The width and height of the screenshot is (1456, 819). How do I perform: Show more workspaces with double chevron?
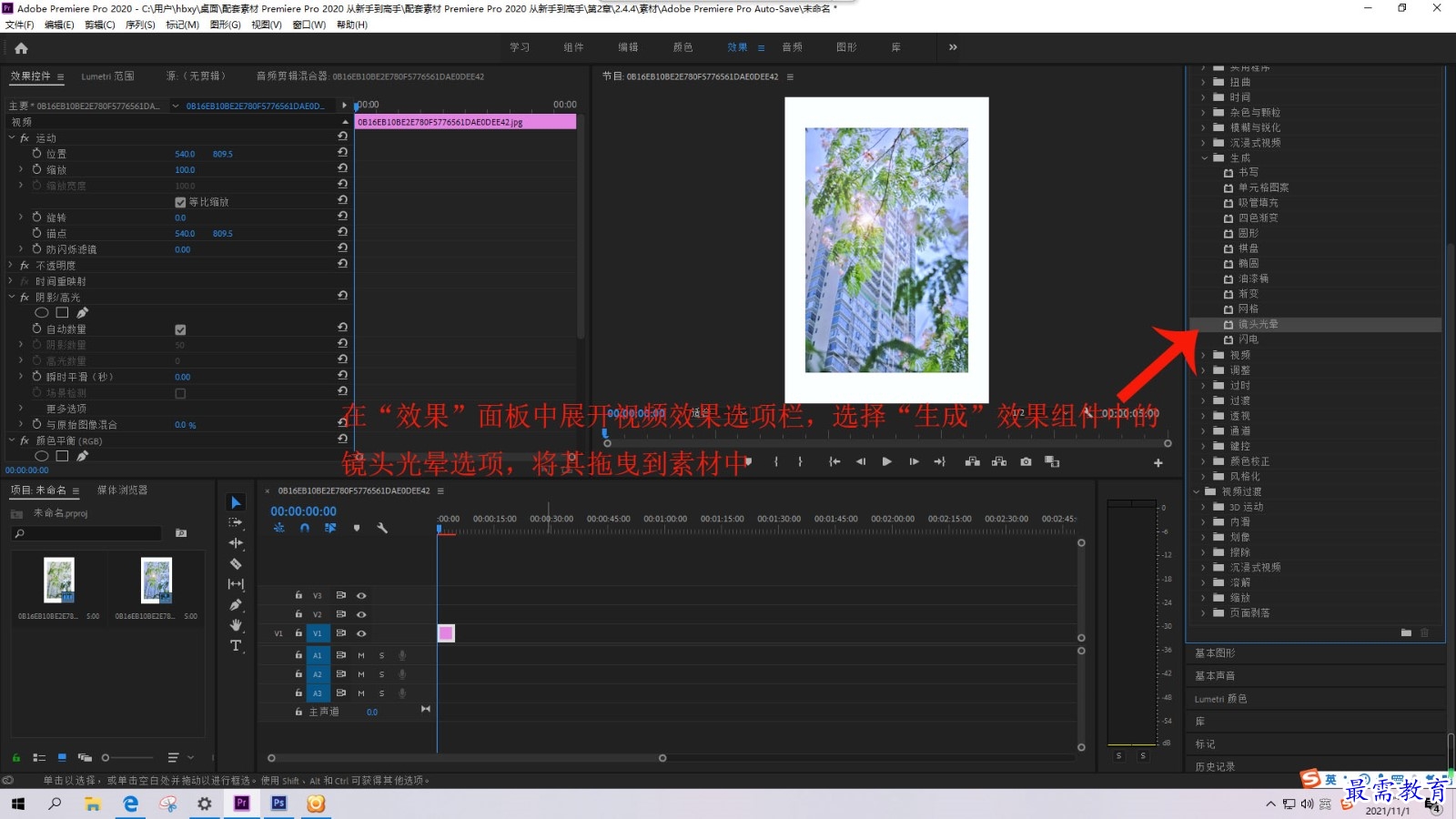[953, 47]
